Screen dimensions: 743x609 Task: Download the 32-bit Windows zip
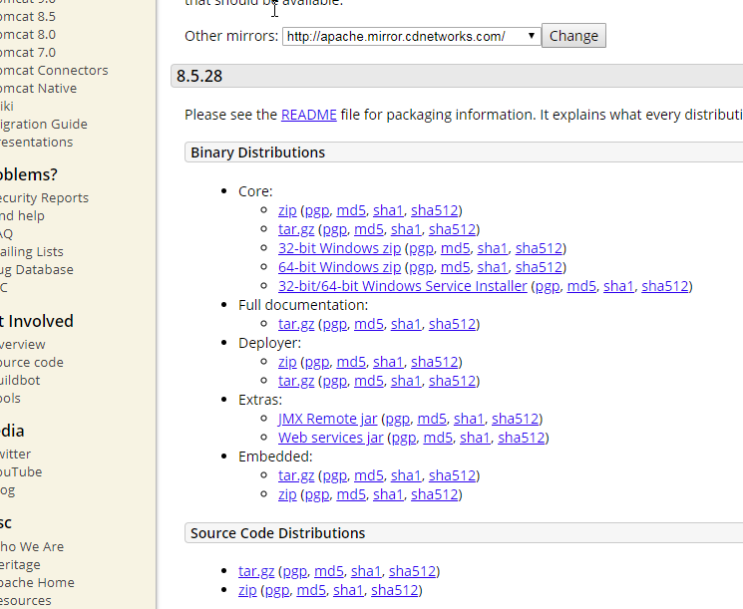tap(339, 248)
